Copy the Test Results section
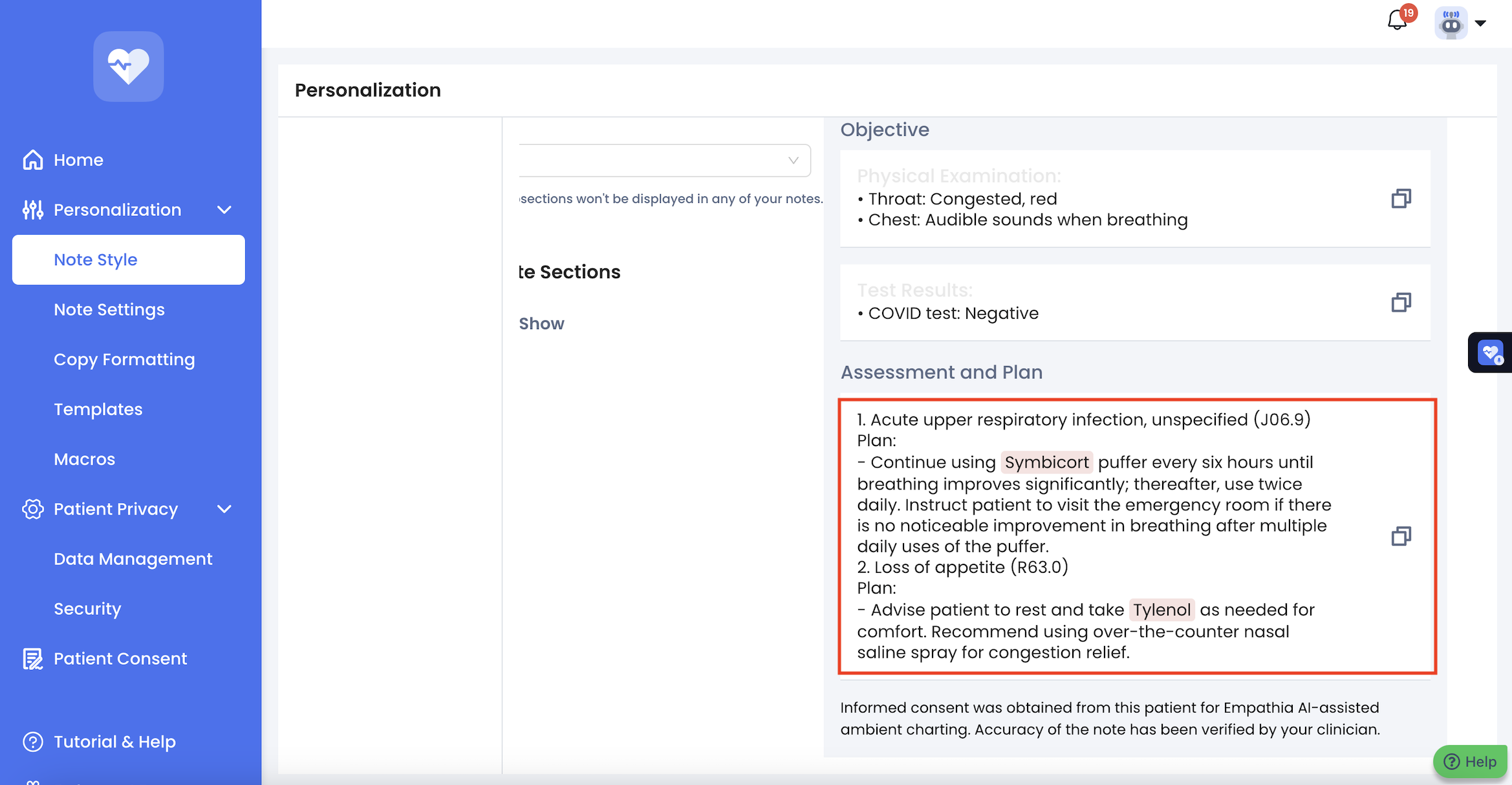Screen dimensions: 1512x785 [1401, 303]
